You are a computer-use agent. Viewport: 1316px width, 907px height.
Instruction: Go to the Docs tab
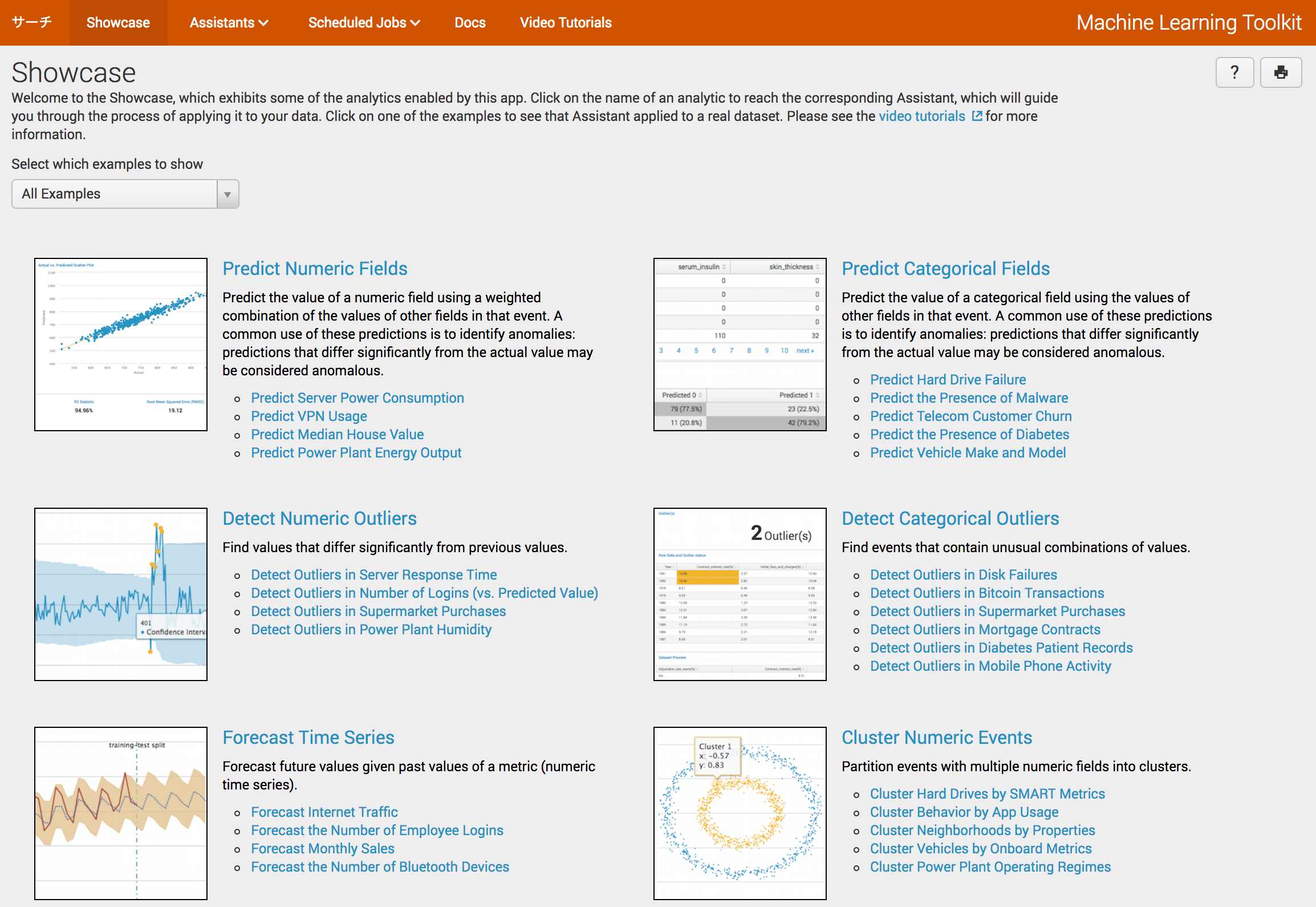[470, 23]
